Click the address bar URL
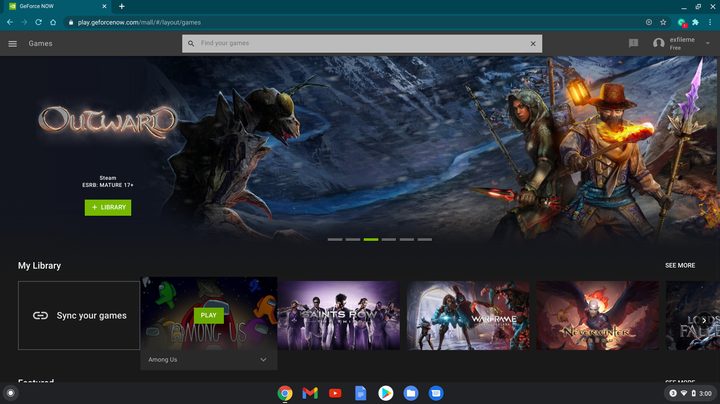720x404 pixels. tap(139, 22)
